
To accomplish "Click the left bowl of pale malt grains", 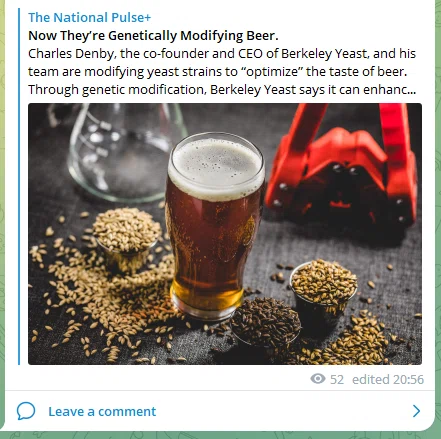I will point(127,237).
